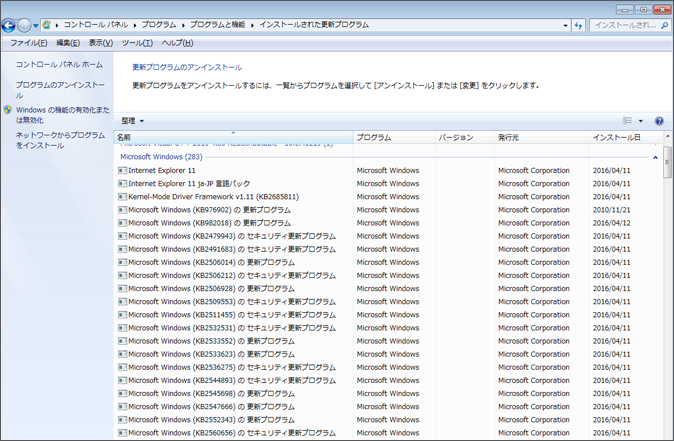The image size is (674, 441).
Task: Open プログラムのアンインストール link
Action: point(60,90)
